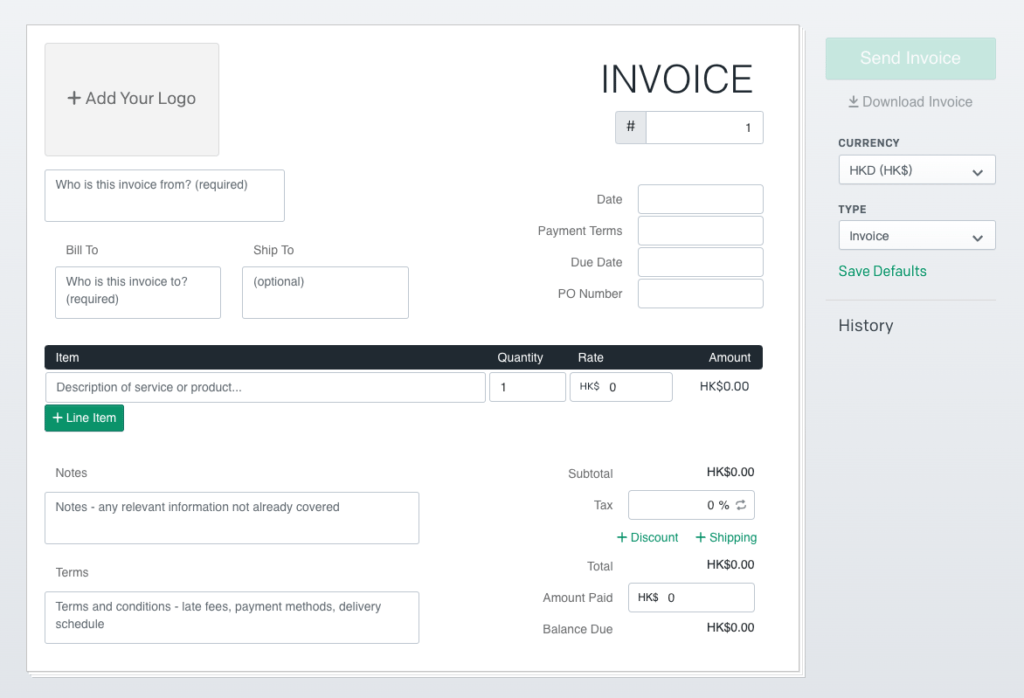Add a new Line Item
1024x698 pixels.
click(84, 418)
